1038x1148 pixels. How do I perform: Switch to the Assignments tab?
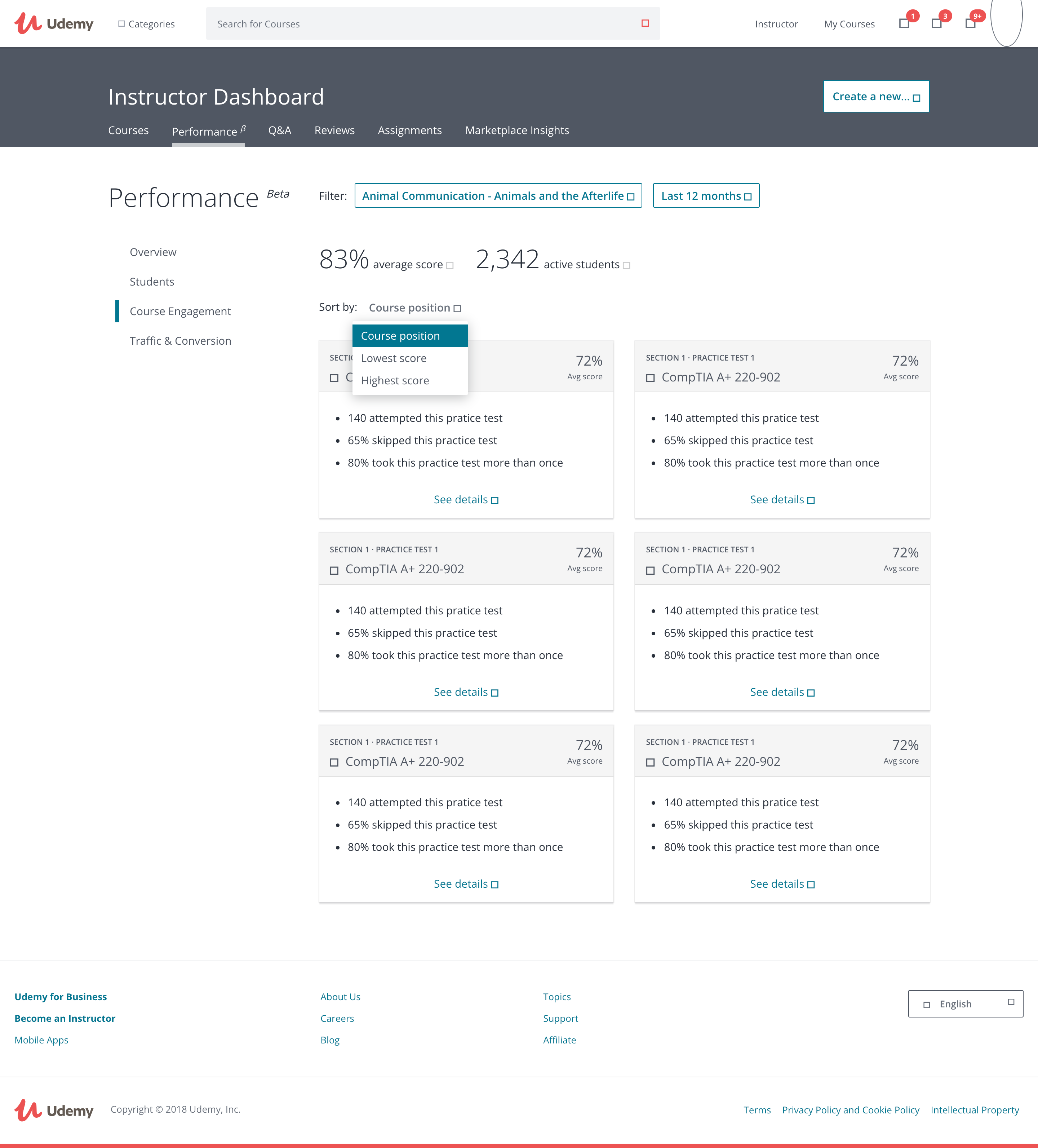(x=410, y=131)
